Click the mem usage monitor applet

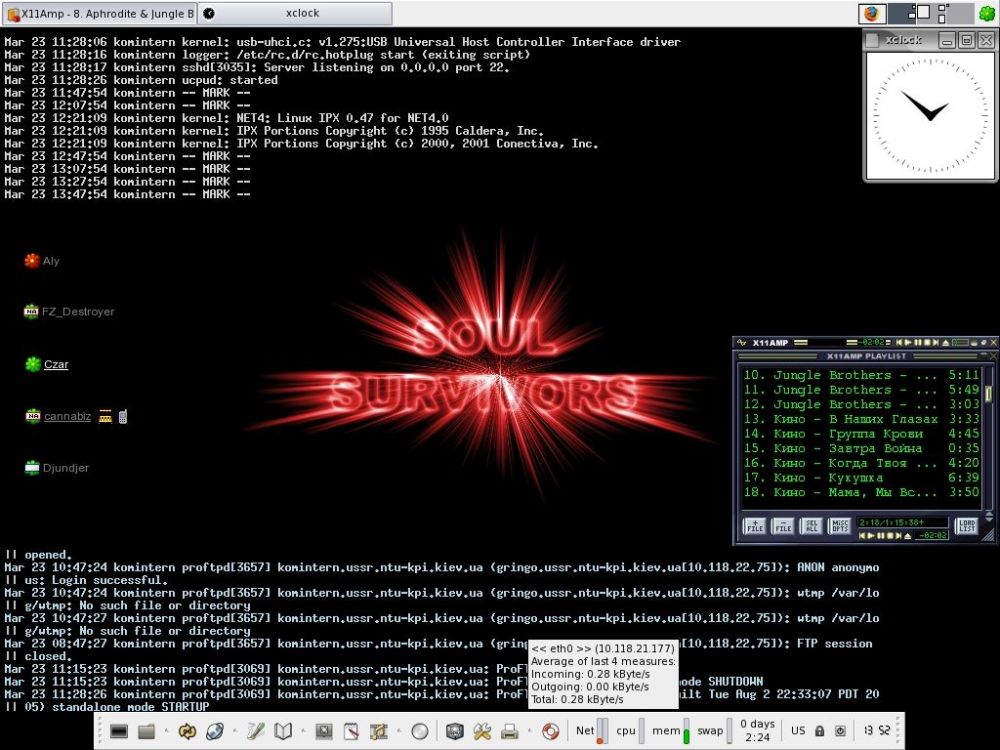[671, 731]
